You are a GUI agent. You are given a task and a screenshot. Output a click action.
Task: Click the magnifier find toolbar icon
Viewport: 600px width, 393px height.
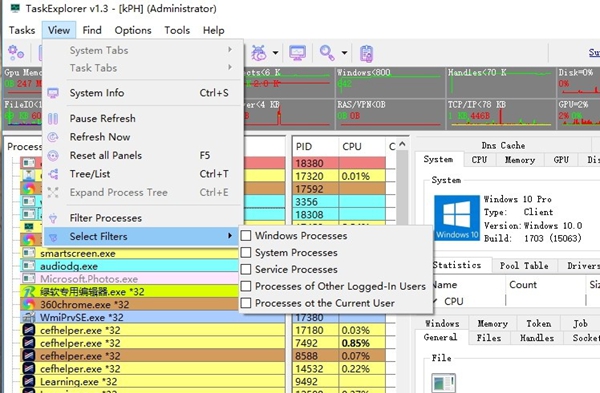pyautogui.click(x=327, y=53)
